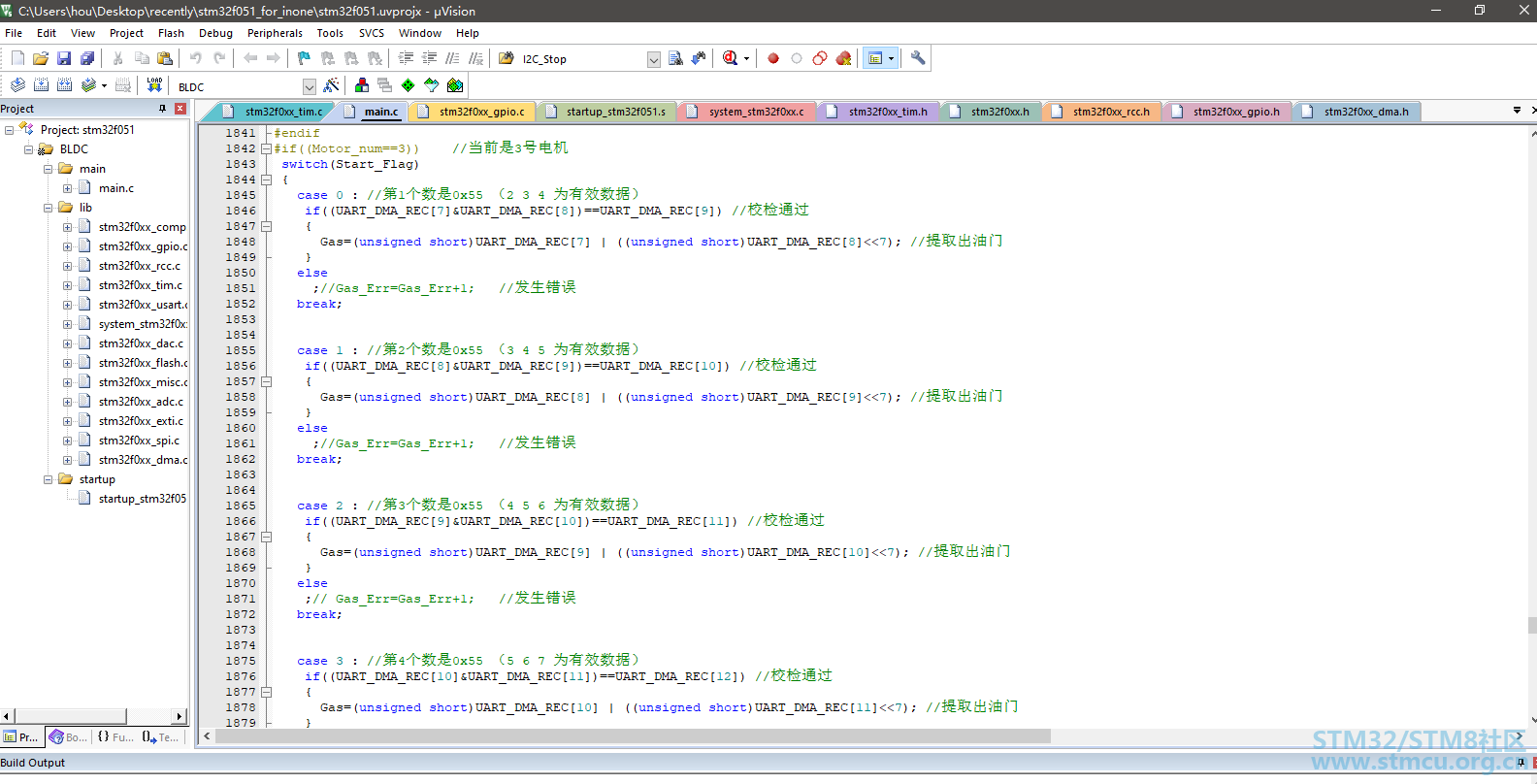Open the Debug menu
The width and height of the screenshot is (1537, 784).
click(215, 33)
